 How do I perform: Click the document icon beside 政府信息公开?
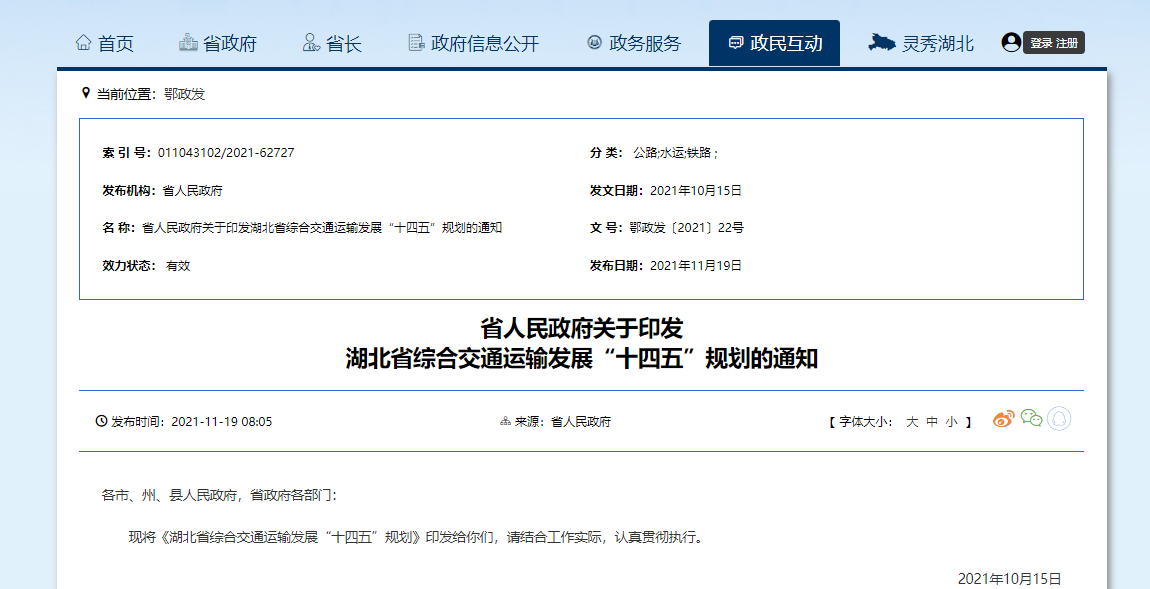tap(416, 43)
